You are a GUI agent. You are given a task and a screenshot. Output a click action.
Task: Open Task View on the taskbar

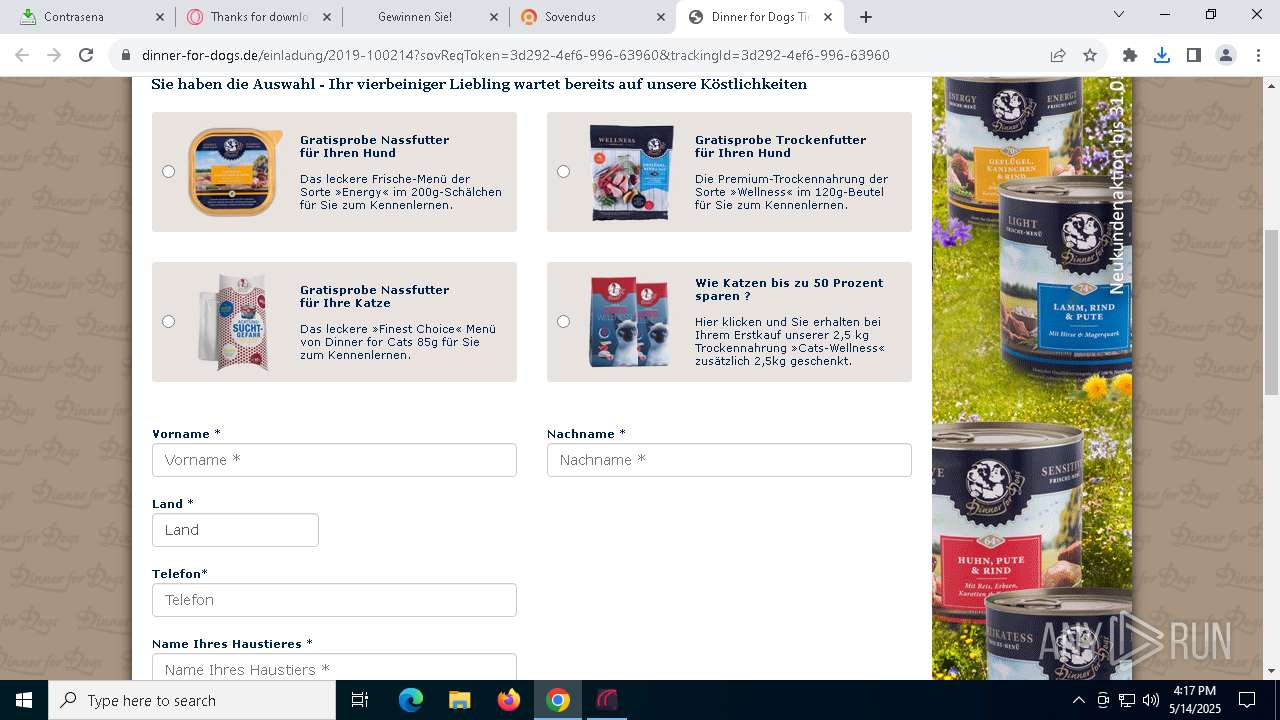pyautogui.click(x=360, y=700)
